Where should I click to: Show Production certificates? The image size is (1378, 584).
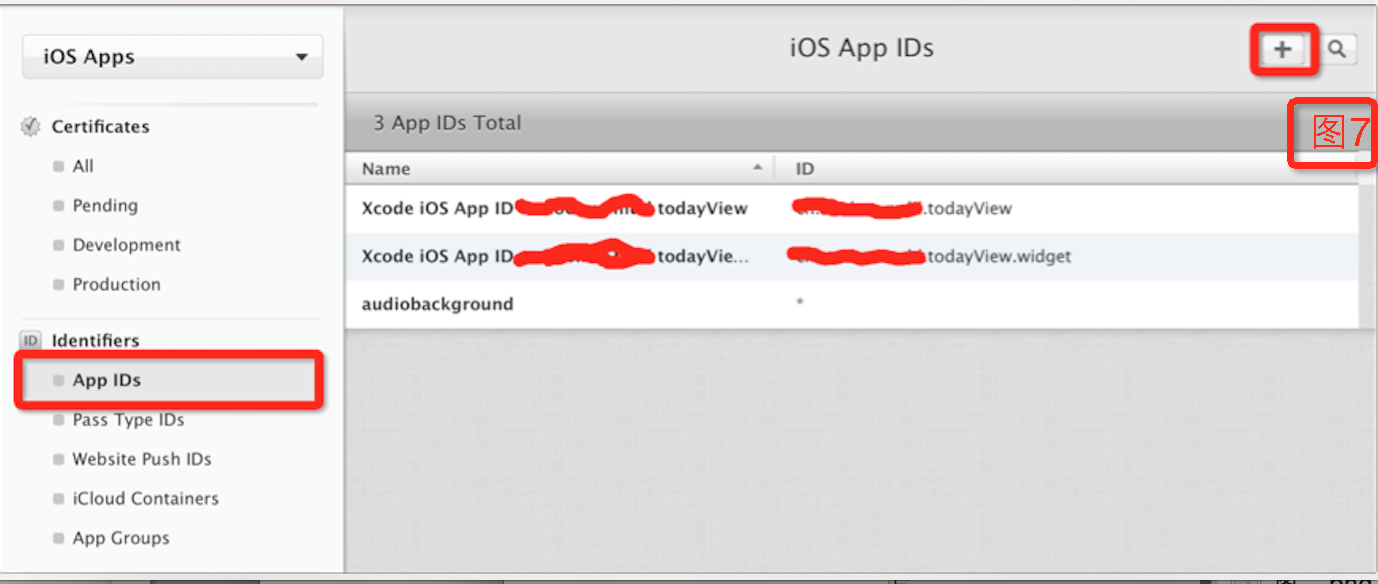[116, 284]
